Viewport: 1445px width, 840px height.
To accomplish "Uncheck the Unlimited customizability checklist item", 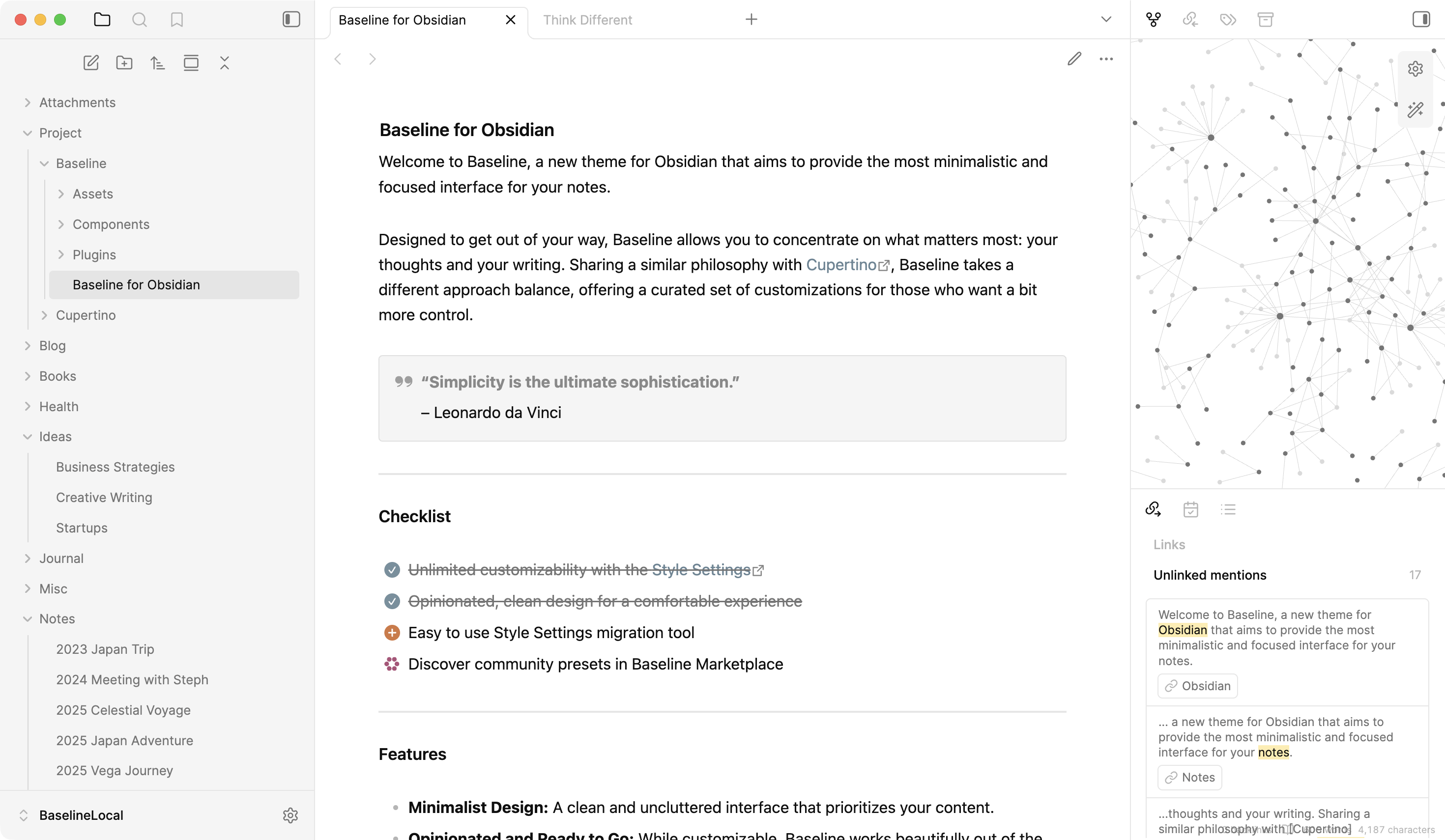I will [392, 570].
